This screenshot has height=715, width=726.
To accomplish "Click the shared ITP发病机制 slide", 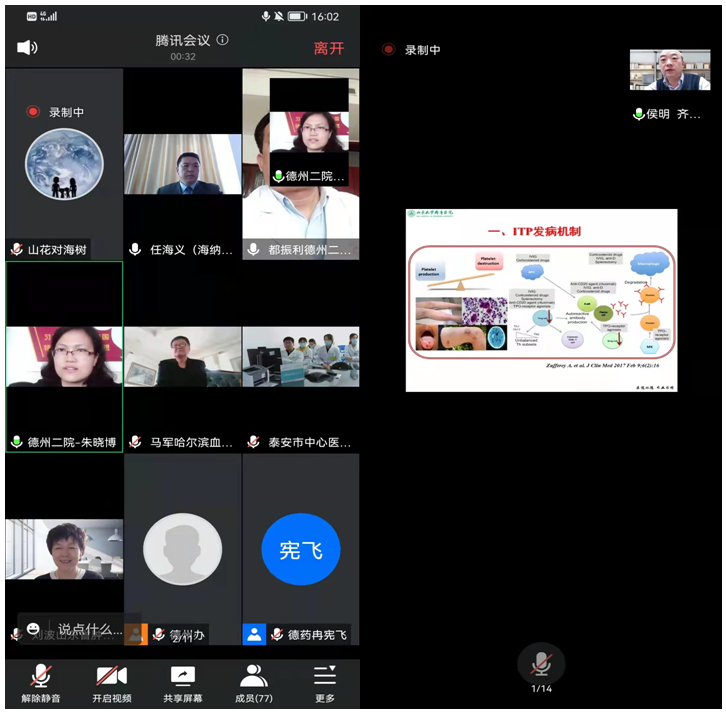I will [x=541, y=300].
